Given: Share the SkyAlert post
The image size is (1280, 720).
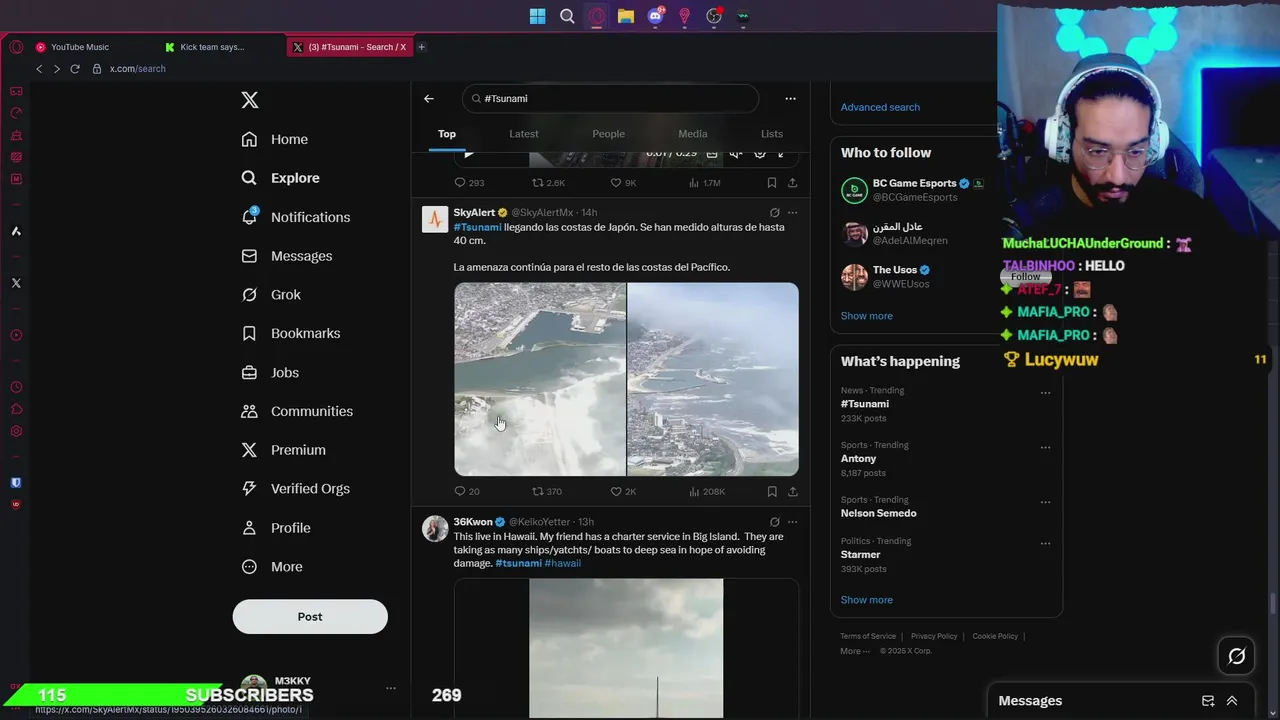Looking at the screenshot, I should pos(792,492).
